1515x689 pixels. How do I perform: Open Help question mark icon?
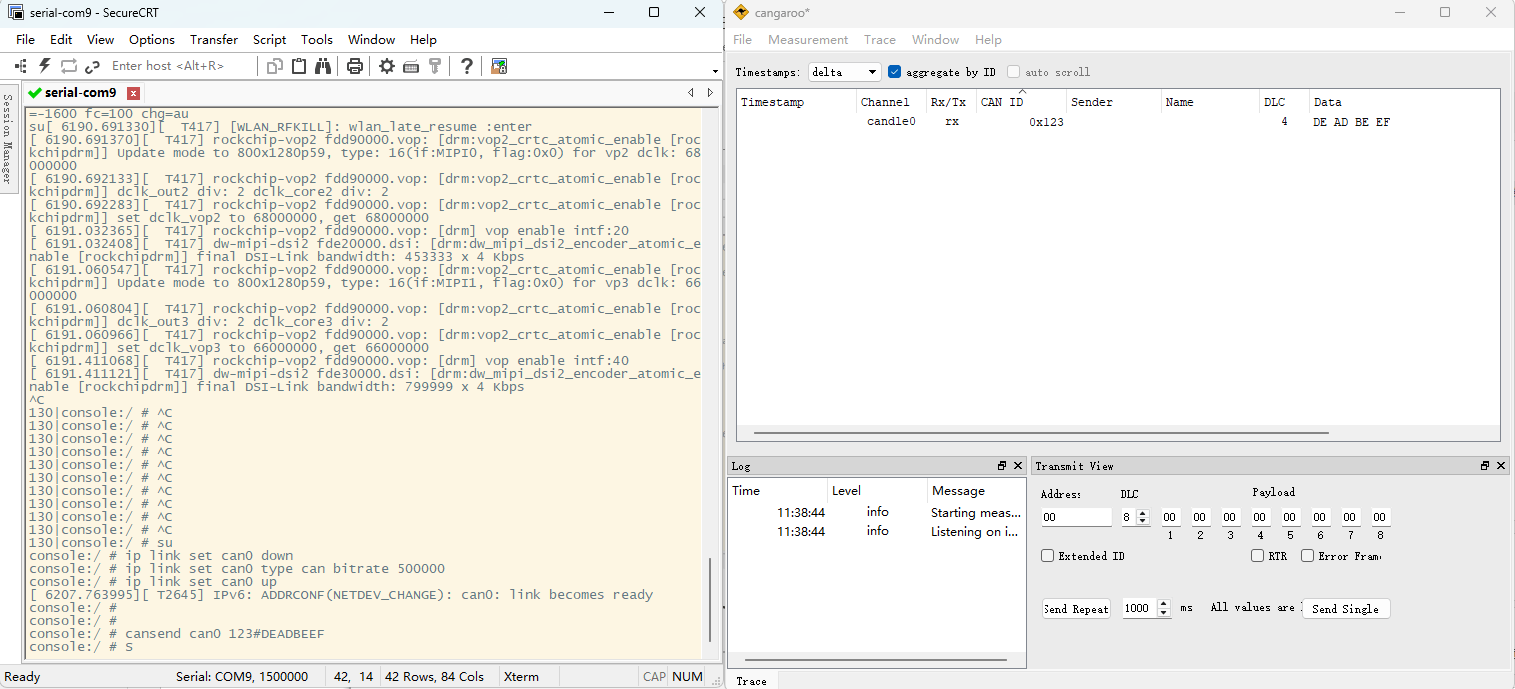click(467, 66)
